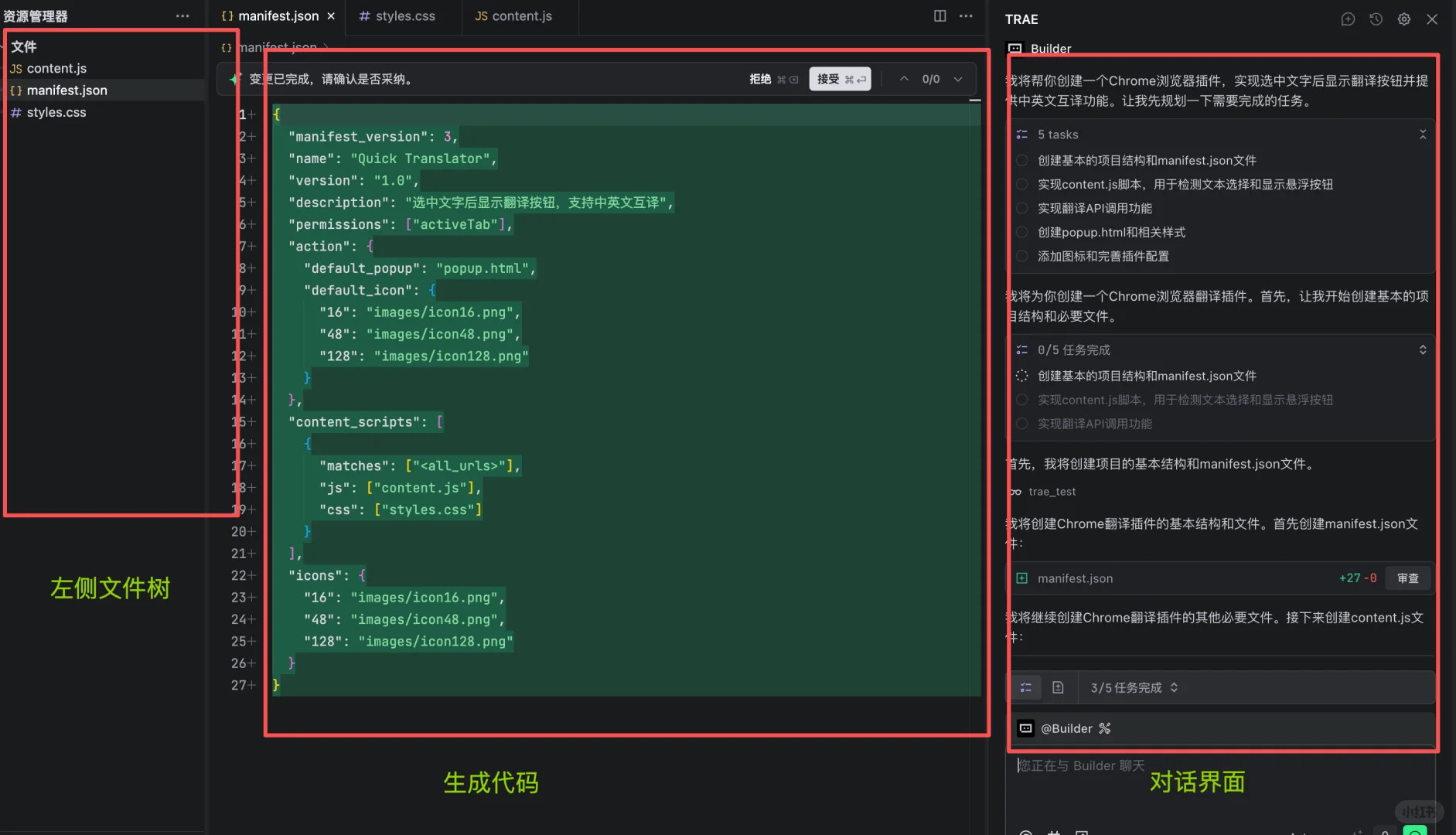
Task: Start a new chat in TRAE panel
Action: pos(1348,19)
